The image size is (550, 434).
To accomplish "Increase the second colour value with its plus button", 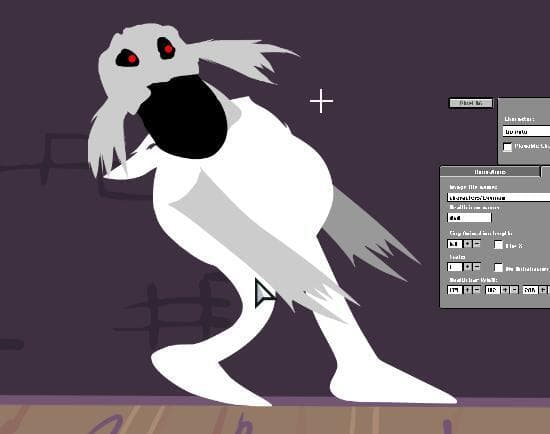I will (x=505, y=290).
